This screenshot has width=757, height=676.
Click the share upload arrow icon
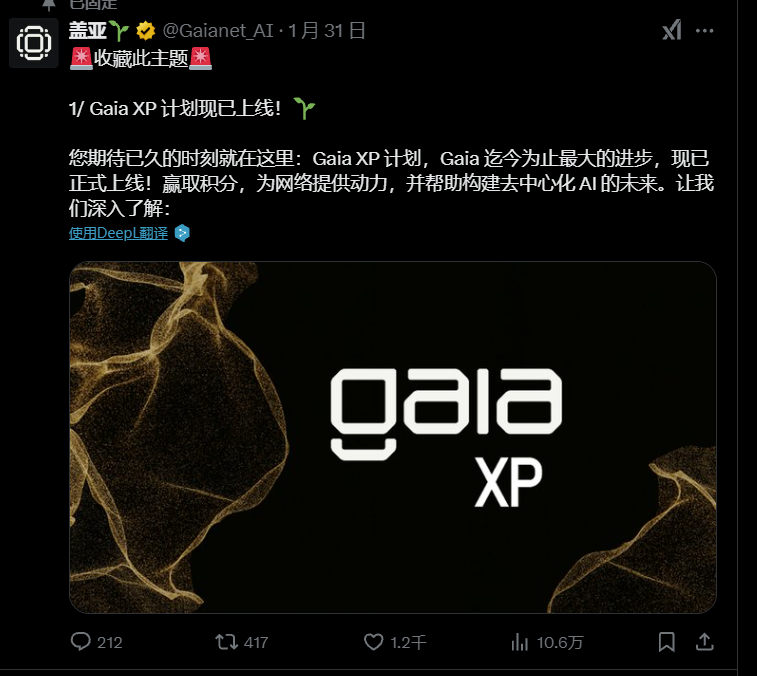click(x=704, y=642)
